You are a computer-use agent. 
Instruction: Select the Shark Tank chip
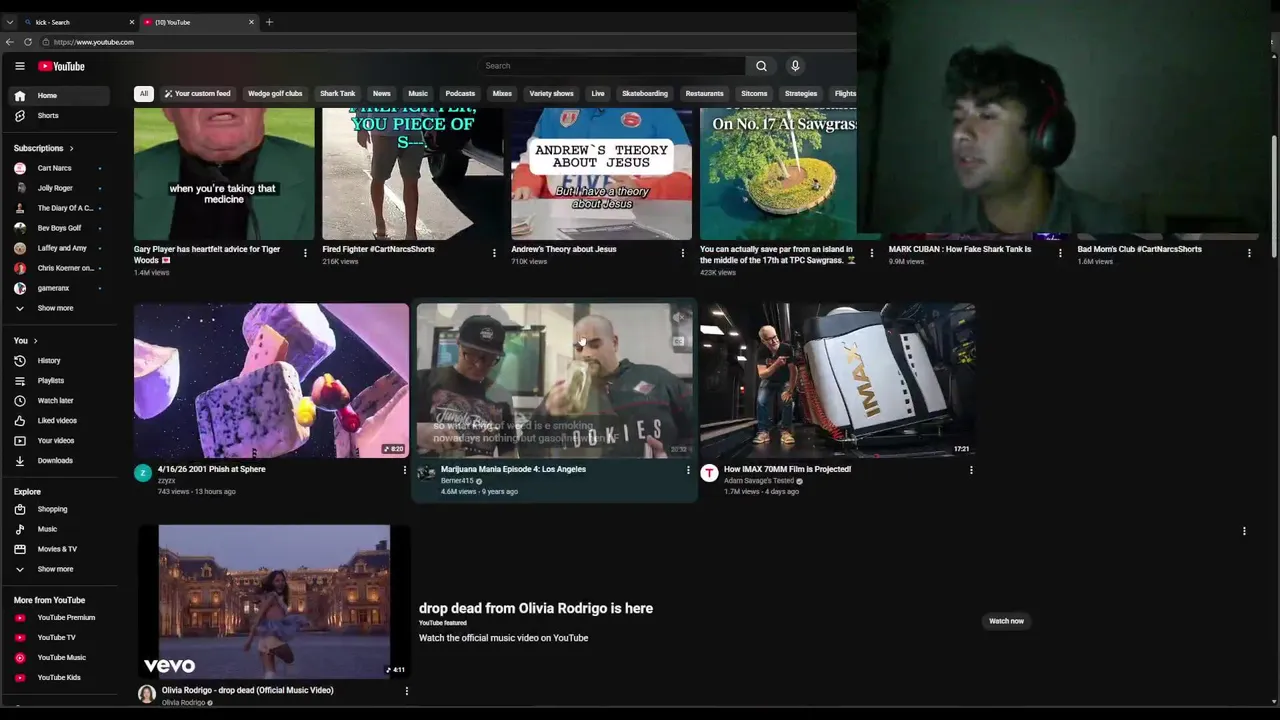click(337, 93)
